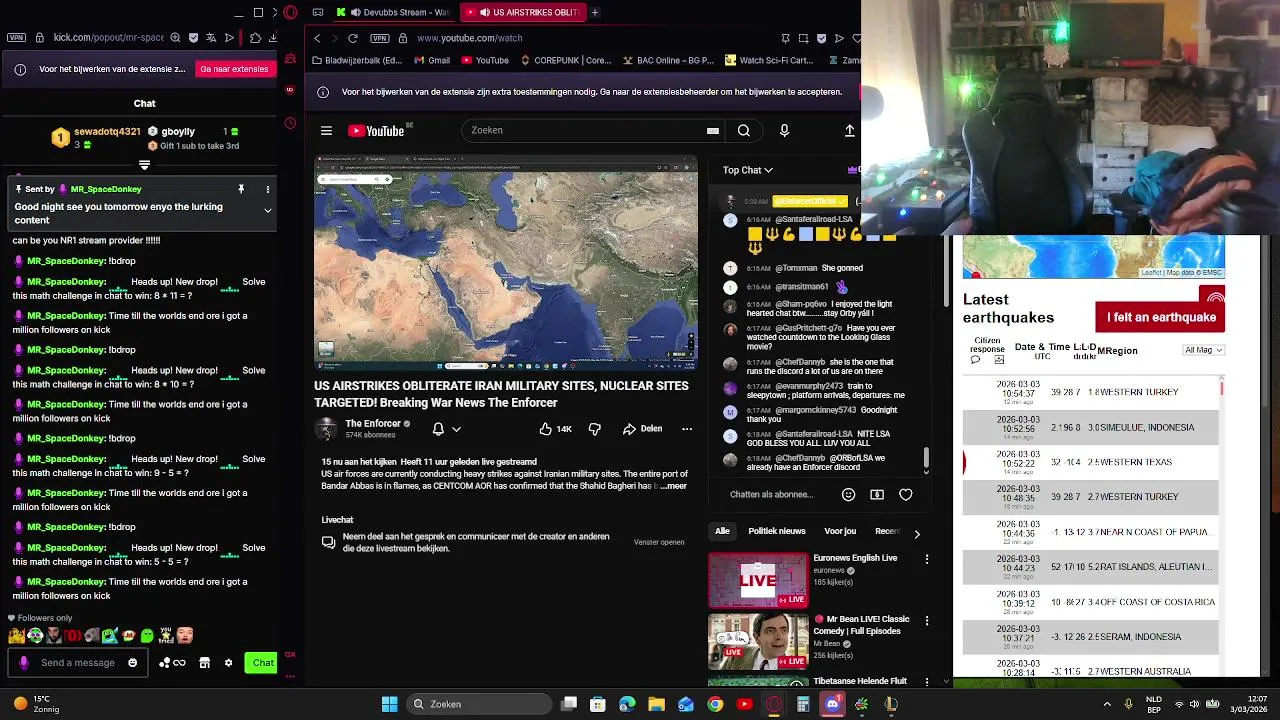Click the Ga naar extensies button
Screen dimensions: 1280x720
pyautogui.click(x=234, y=69)
